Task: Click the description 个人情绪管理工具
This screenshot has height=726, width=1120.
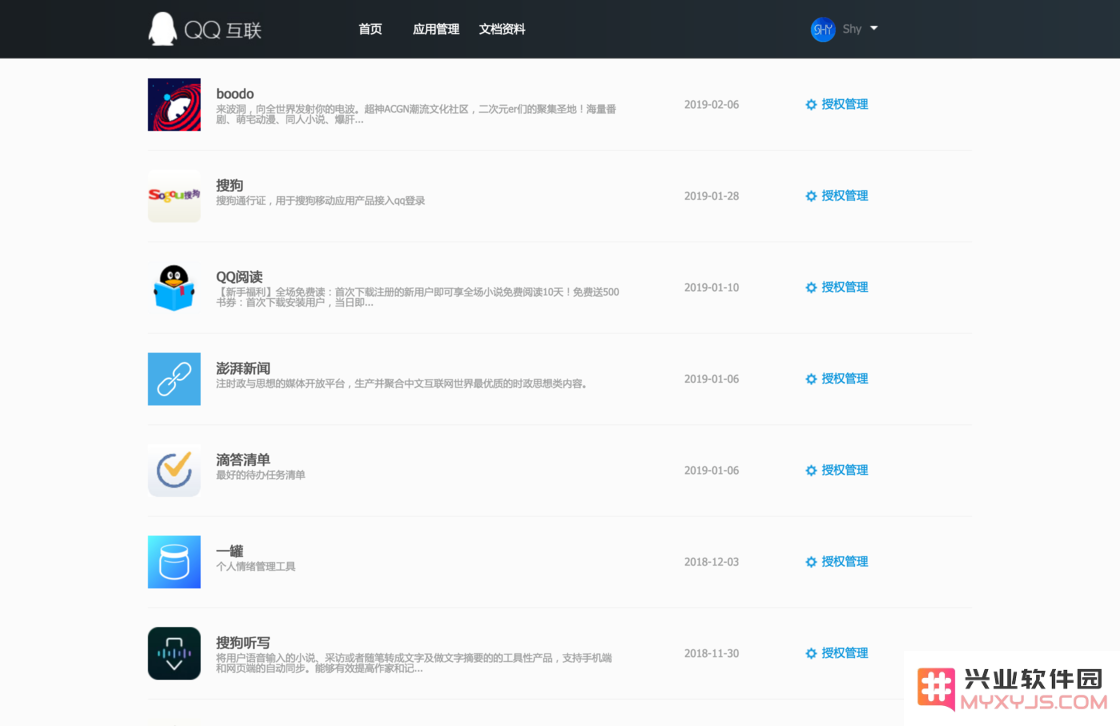Action: point(256,567)
